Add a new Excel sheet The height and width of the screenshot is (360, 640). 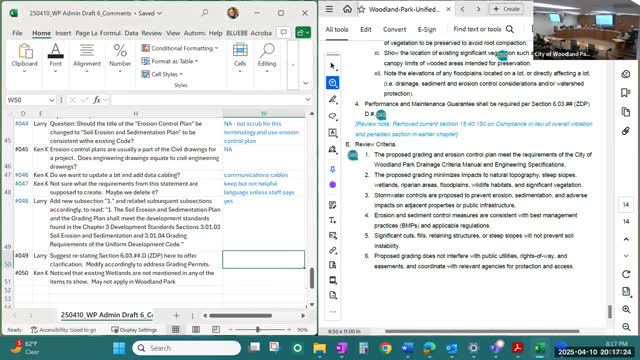(176, 316)
